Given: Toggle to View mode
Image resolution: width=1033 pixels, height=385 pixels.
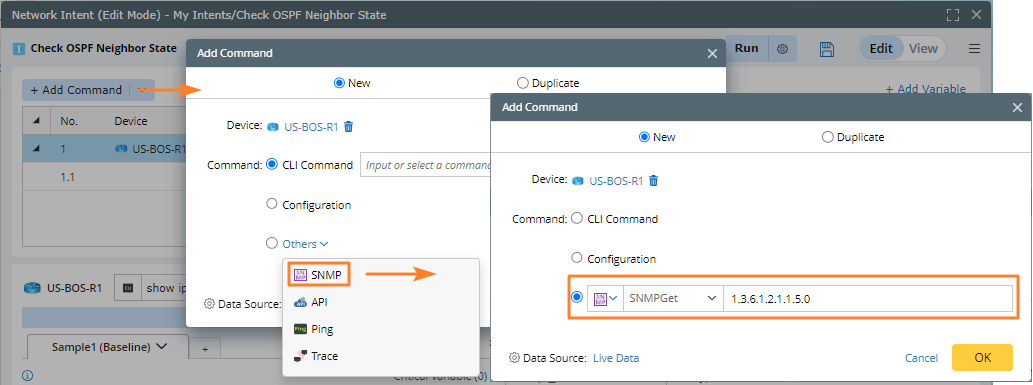Looking at the screenshot, I should tap(923, 49).
